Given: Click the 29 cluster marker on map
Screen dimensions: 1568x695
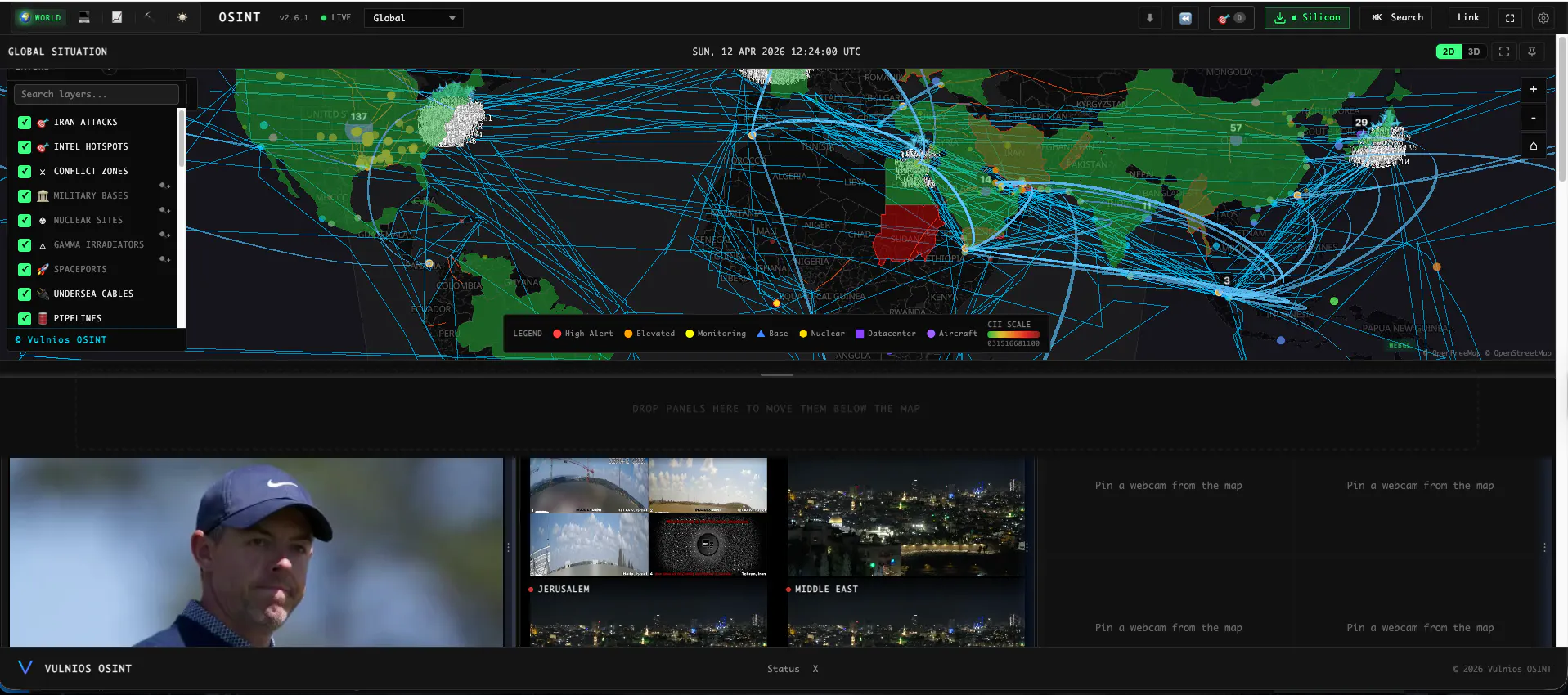Looking at the screenshot, I should click(x=1361, y=123).
